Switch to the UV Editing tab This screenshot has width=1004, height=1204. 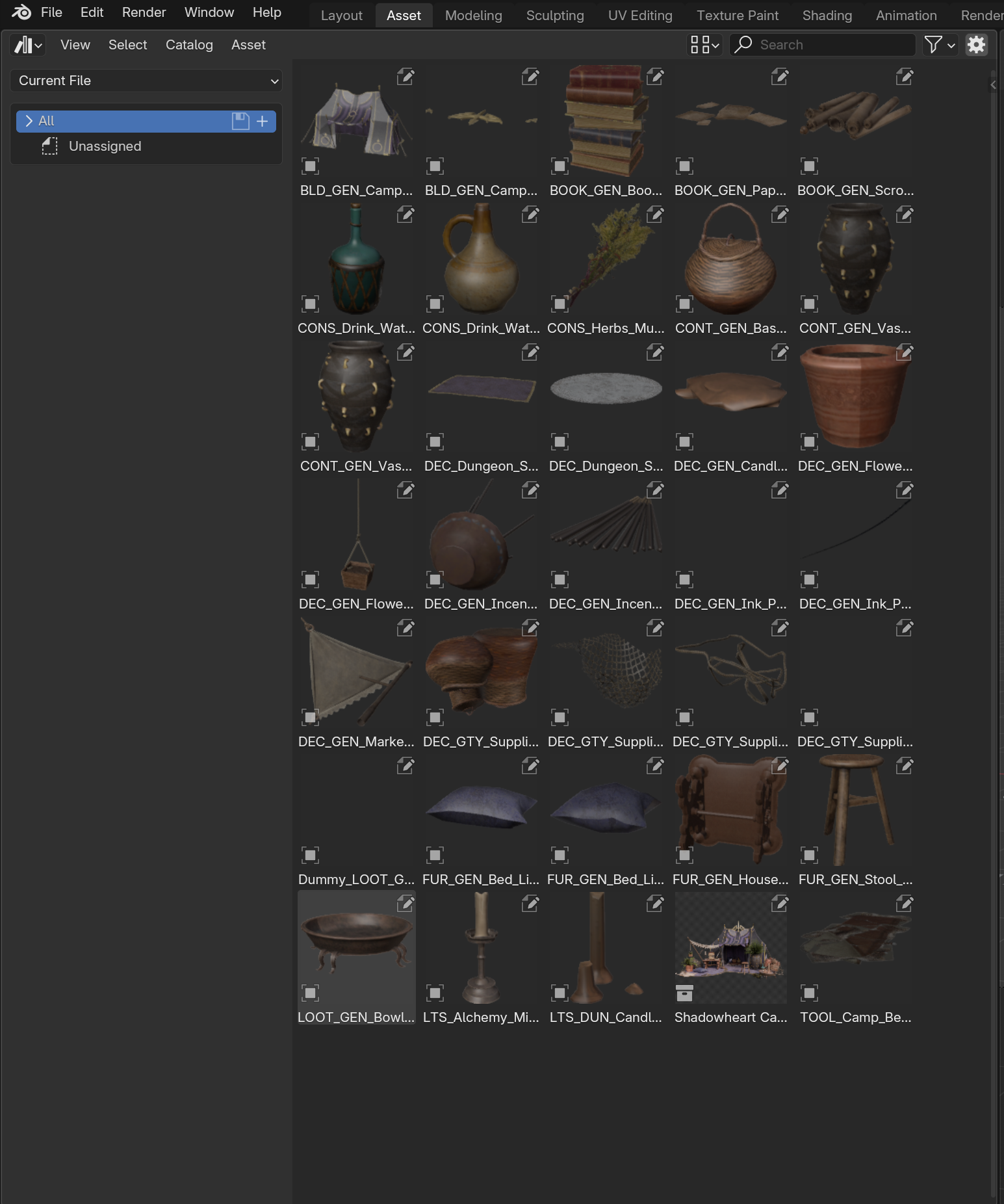coord(640,16)
